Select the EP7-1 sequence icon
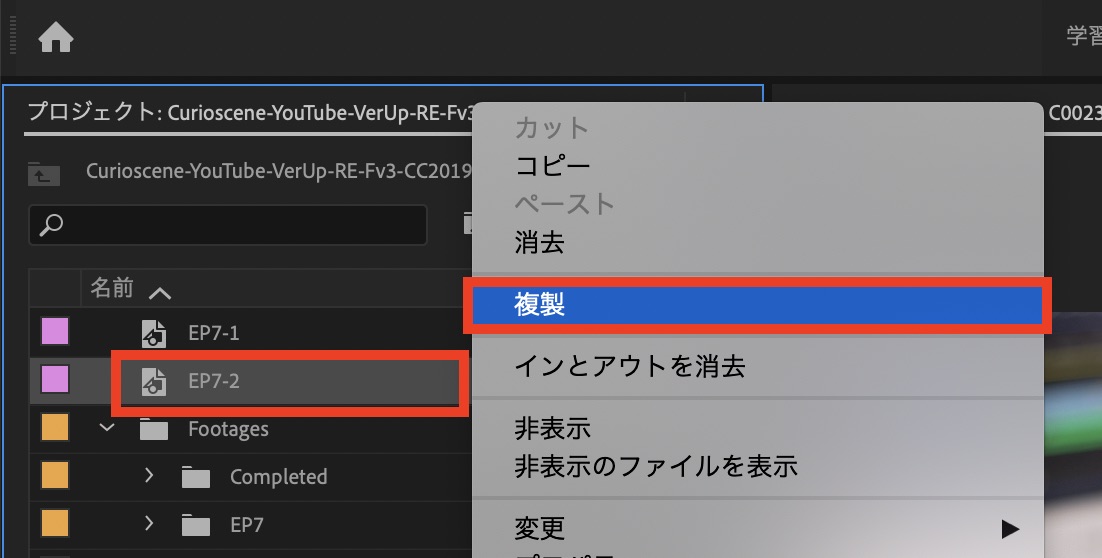The height and width of the screenshot is (558, 1102). (154, 333)
